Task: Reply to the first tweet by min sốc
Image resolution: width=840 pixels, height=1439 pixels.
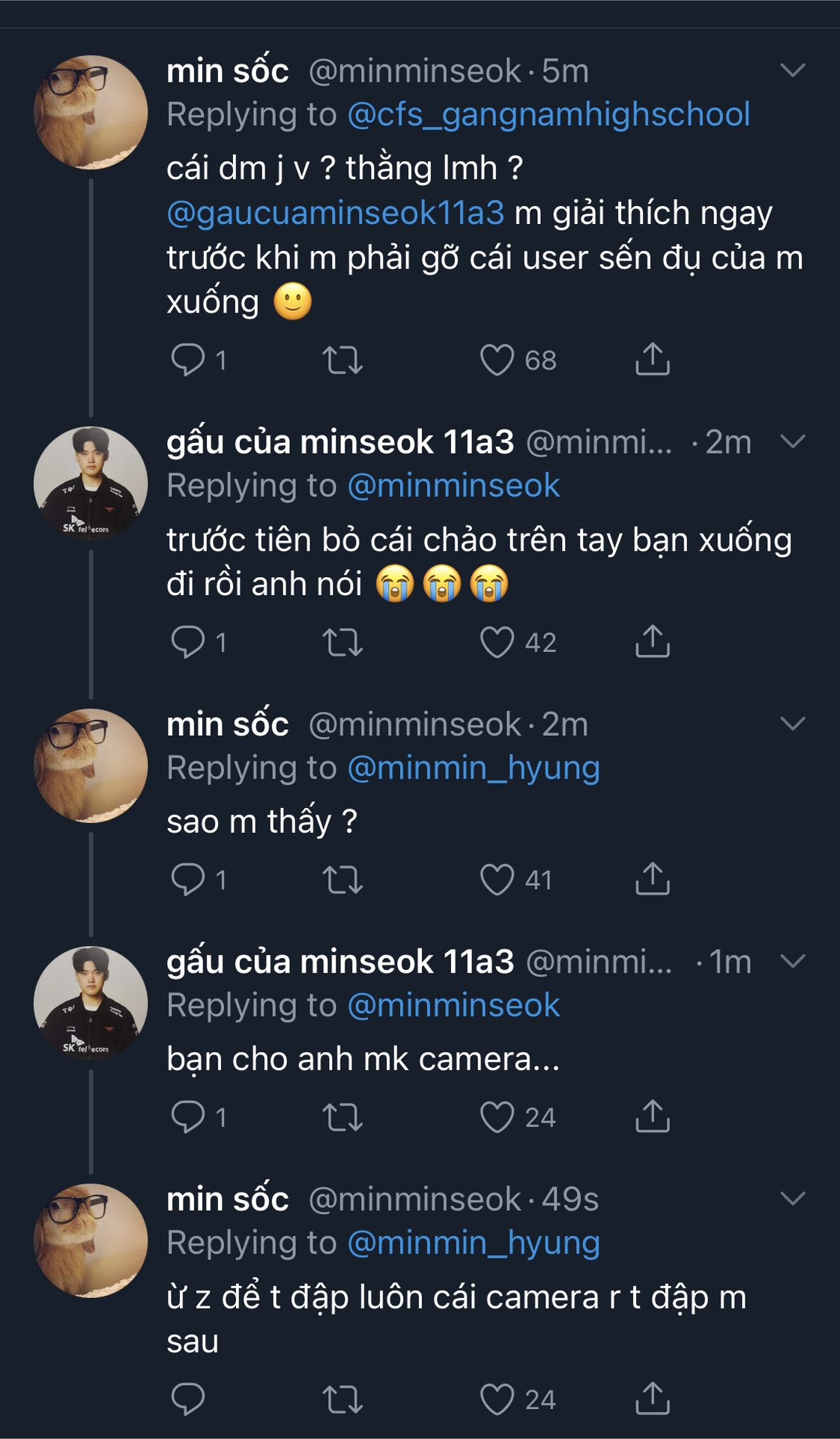Action: 187,360
